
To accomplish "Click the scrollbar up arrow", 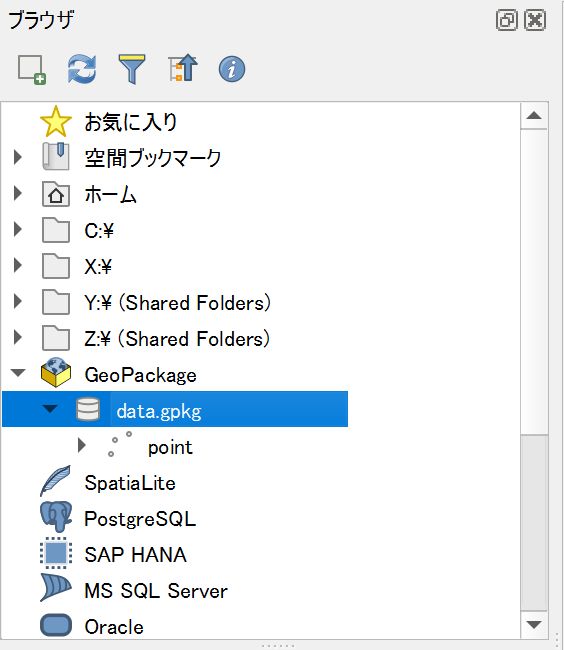I will click(x=534, y=116).
